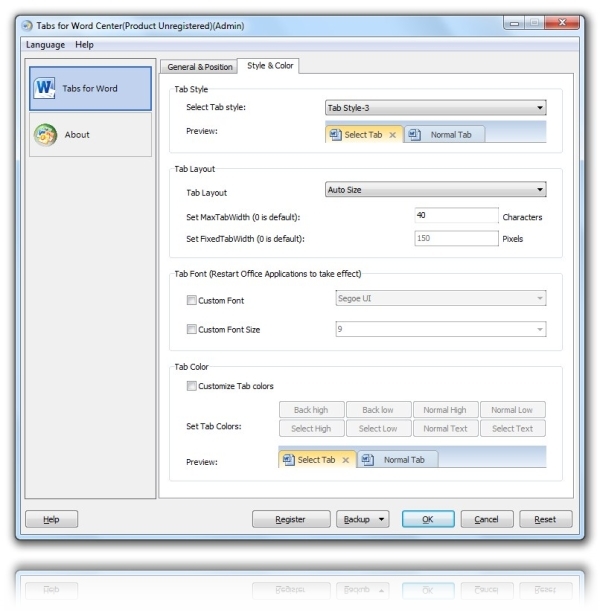This screenshot has height=611, width=600.
Task: Click close X on Tab Style preview Select Tab
Action: click(x=392, y=135)
